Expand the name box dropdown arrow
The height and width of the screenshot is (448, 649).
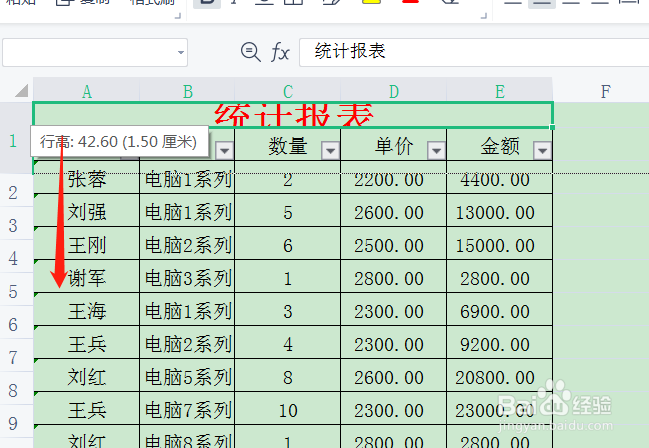(180, 53)
